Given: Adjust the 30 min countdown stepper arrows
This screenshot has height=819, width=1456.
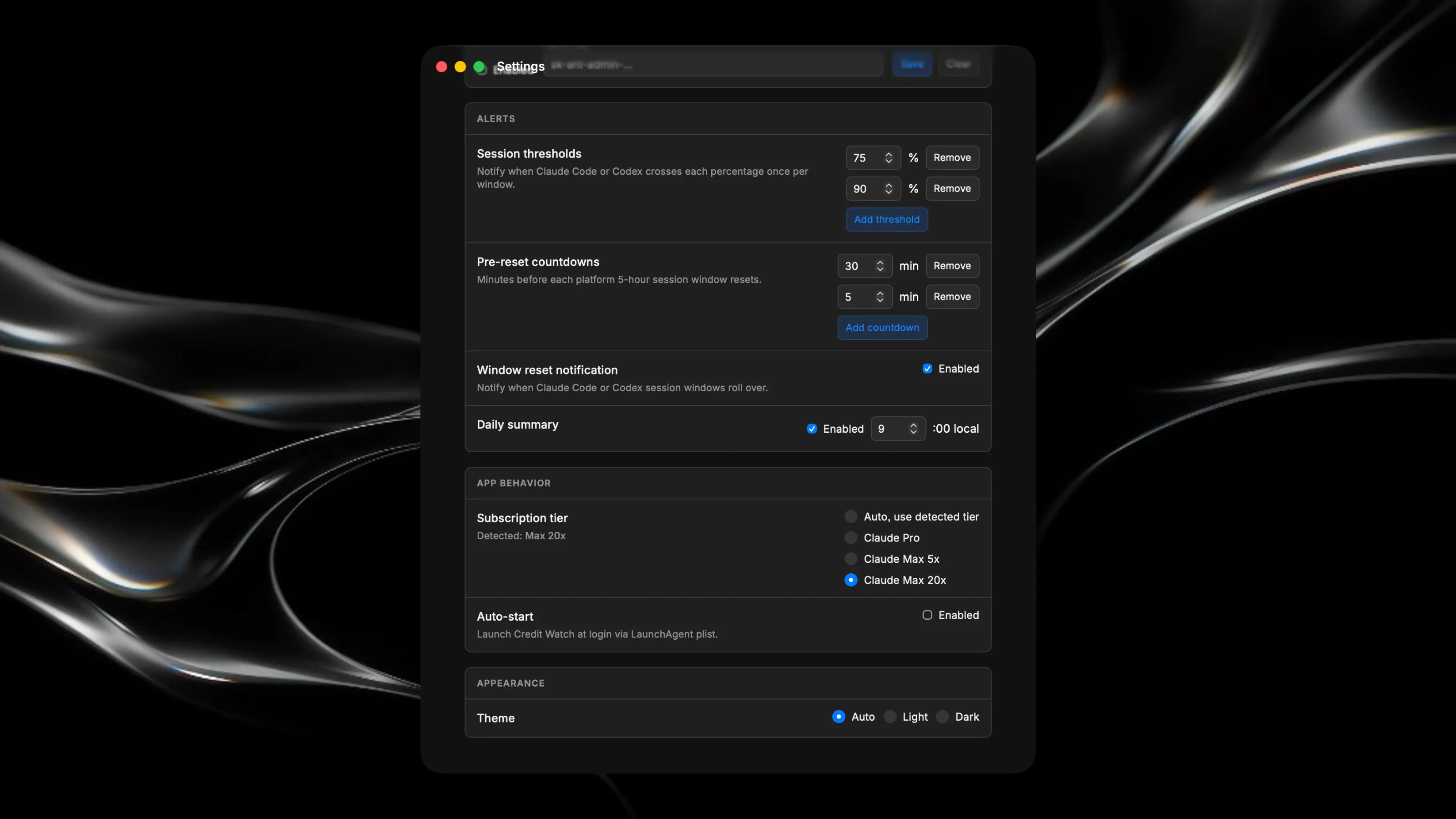Looking at the screenshot, I should [x=880, y=266].
